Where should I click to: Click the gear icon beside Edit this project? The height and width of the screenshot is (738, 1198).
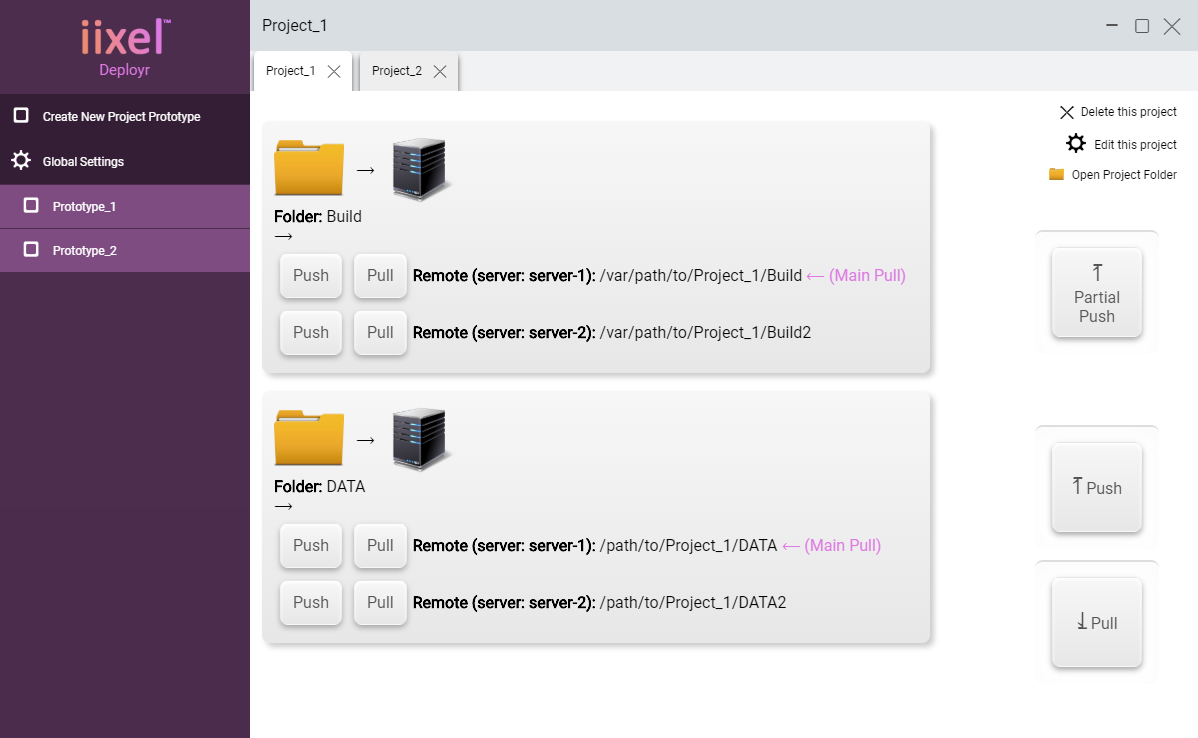(x=1076, y=144)
